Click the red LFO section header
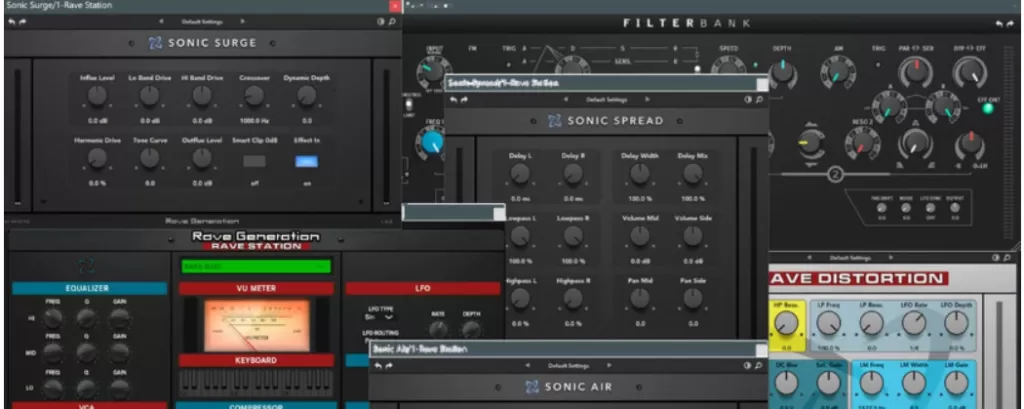 423,288
